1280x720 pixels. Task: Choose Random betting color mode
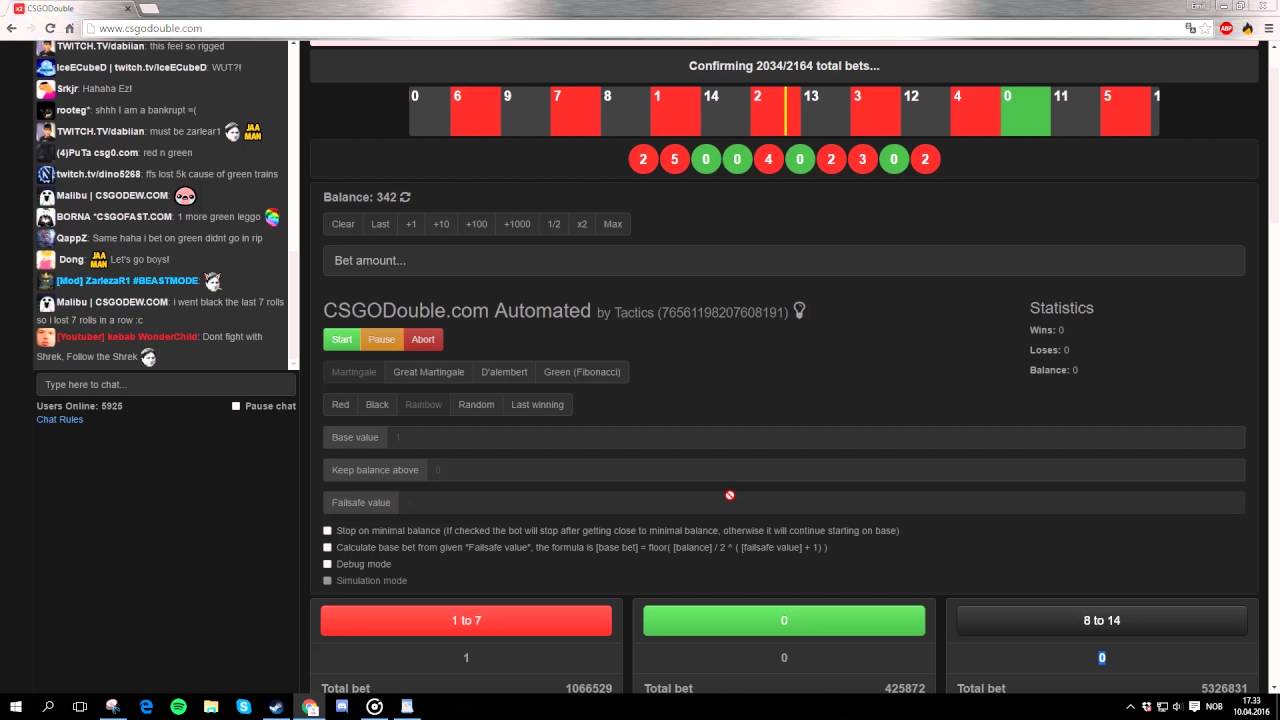476,405
